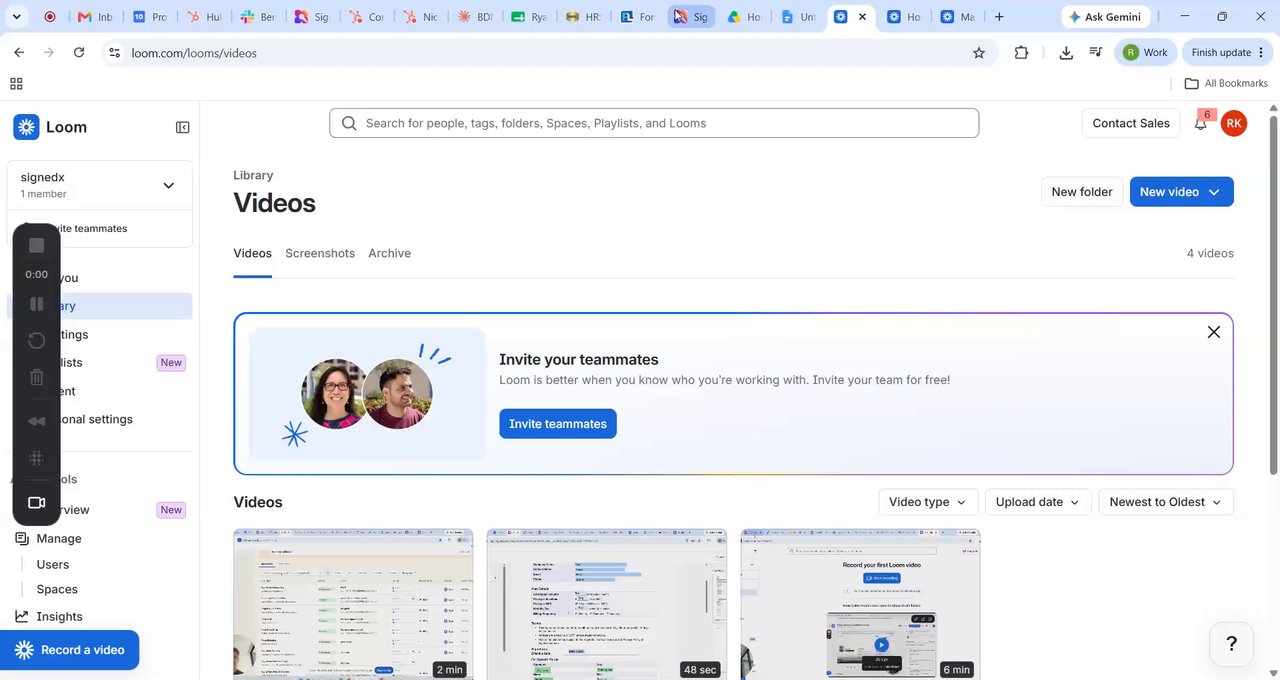Switch to the Slack browser tab
1280x680 pixels.
tap(258, 17)
